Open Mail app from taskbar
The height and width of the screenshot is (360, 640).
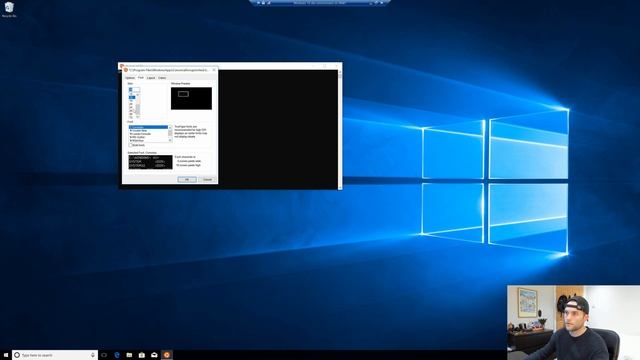click(154, 355)
